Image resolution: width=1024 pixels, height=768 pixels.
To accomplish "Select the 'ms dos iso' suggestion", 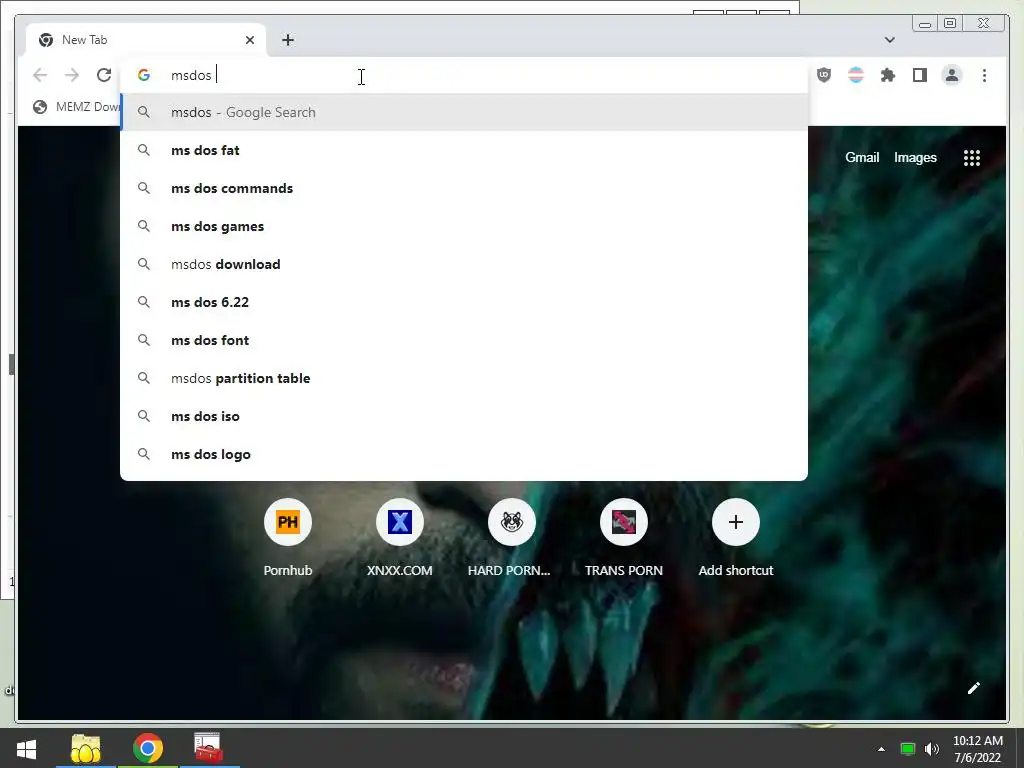I will pos(464,416).
